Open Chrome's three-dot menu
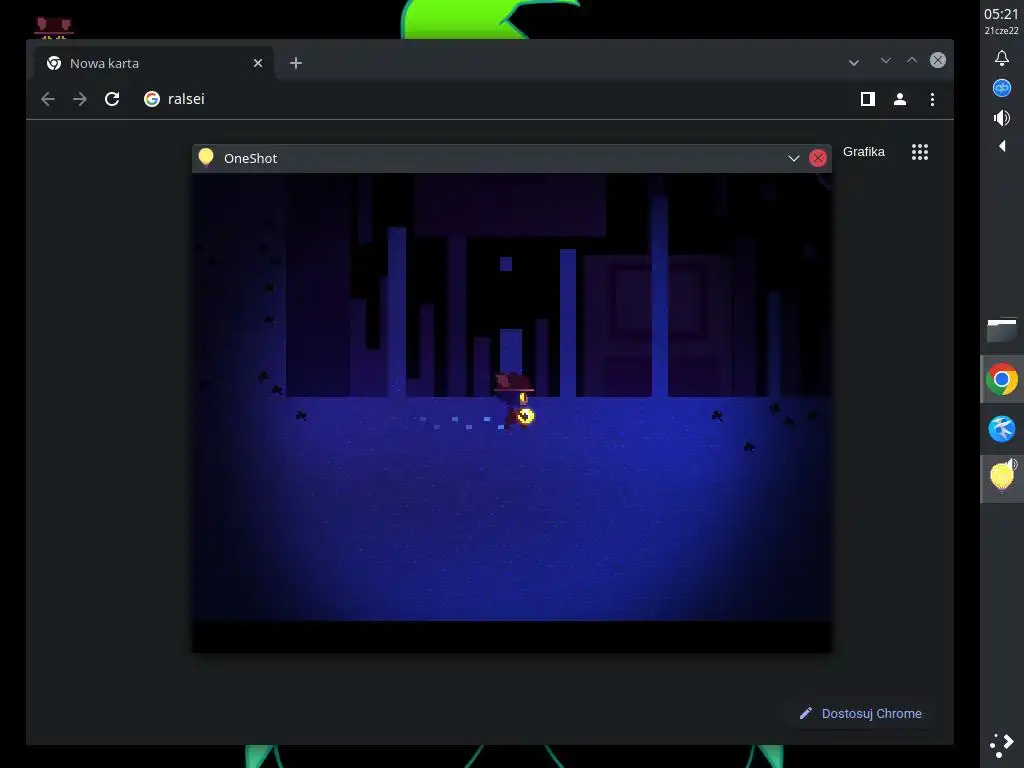Viewport: 1024px width, 768px height. pyautogui.click(x=932, y=99)
